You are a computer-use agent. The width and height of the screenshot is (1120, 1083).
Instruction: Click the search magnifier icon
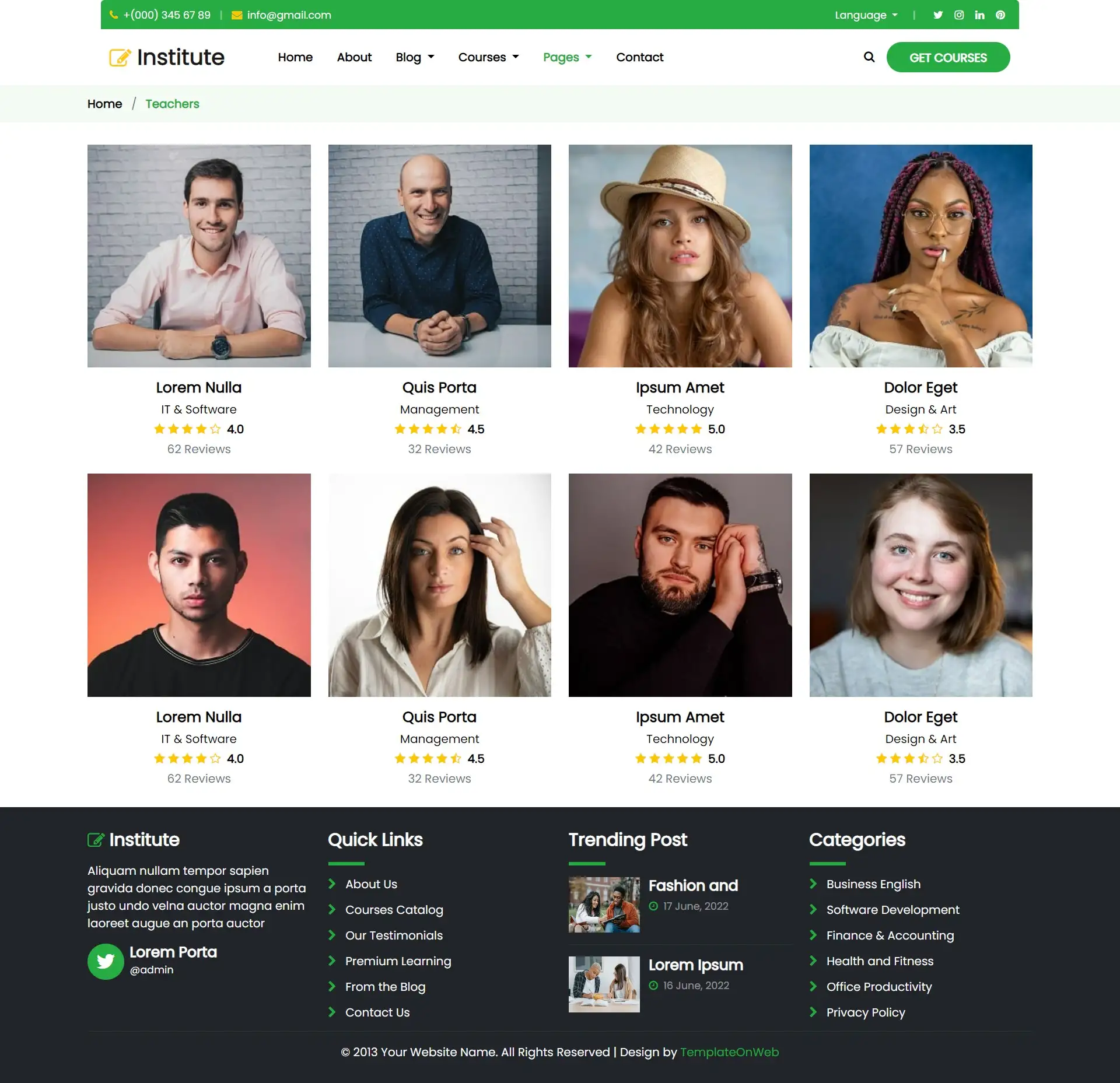click(869, 57)
